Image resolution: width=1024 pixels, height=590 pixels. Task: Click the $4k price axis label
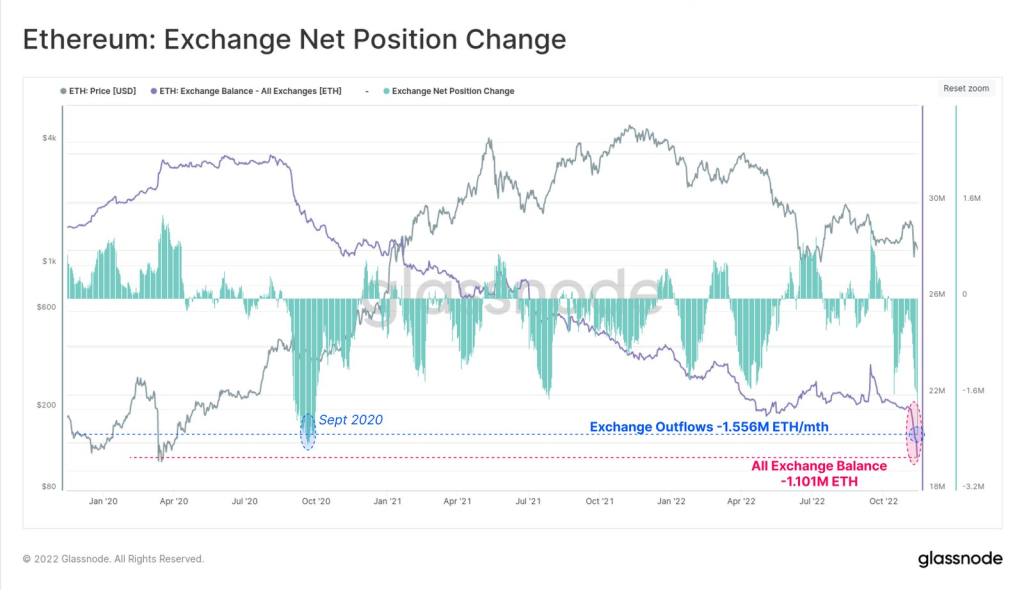[x=49, y=138]
